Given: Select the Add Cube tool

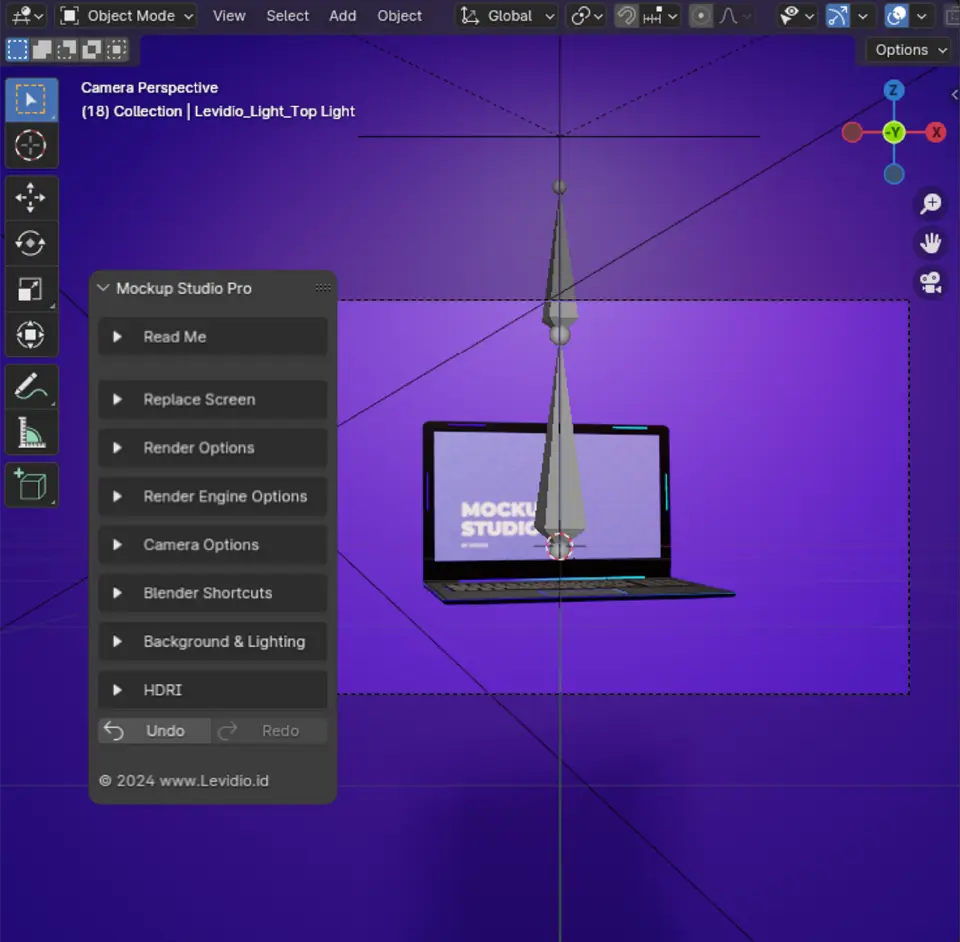Looking at the screenshot, I should 31,485.
